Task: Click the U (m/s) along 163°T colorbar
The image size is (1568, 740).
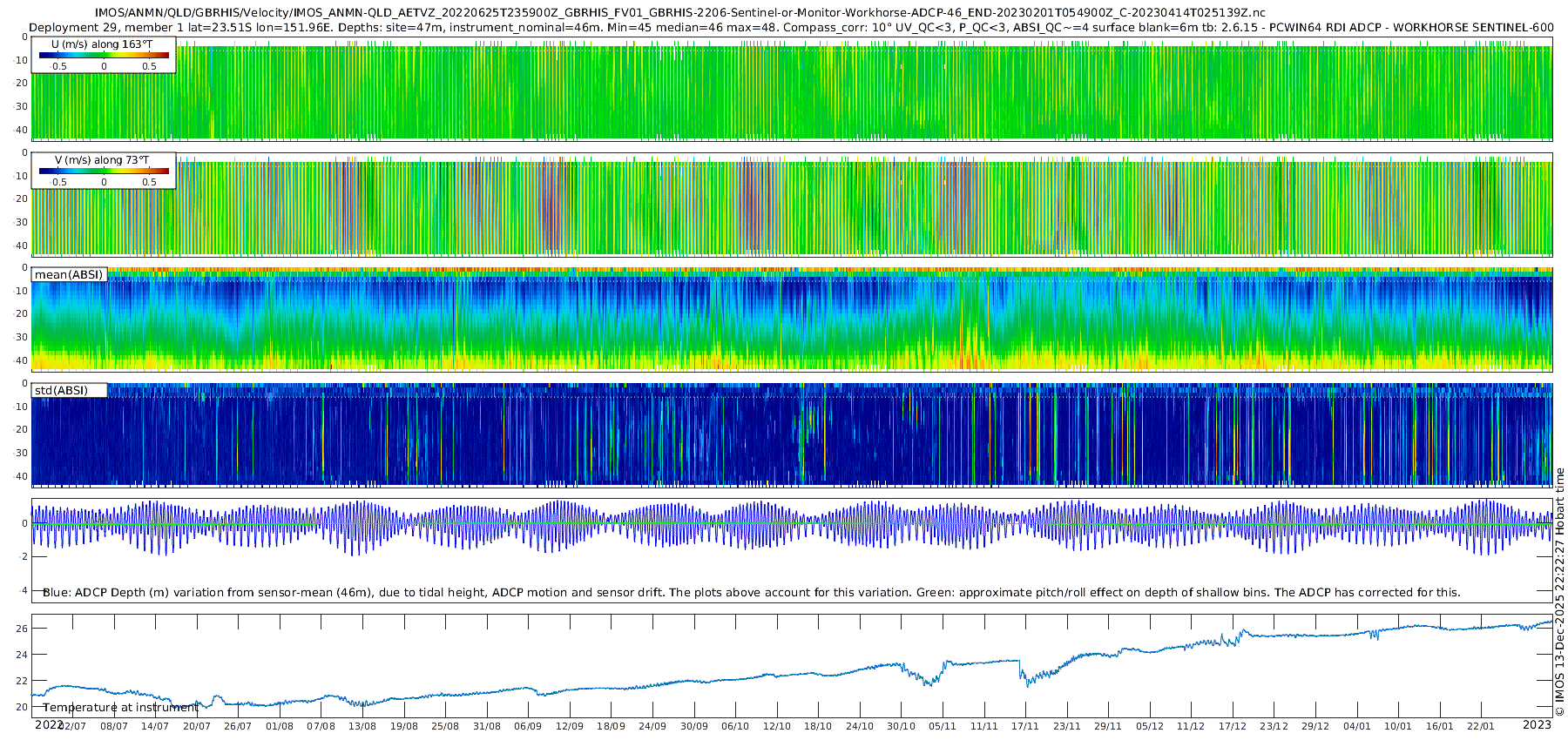Action: click(x=104, y=55)
